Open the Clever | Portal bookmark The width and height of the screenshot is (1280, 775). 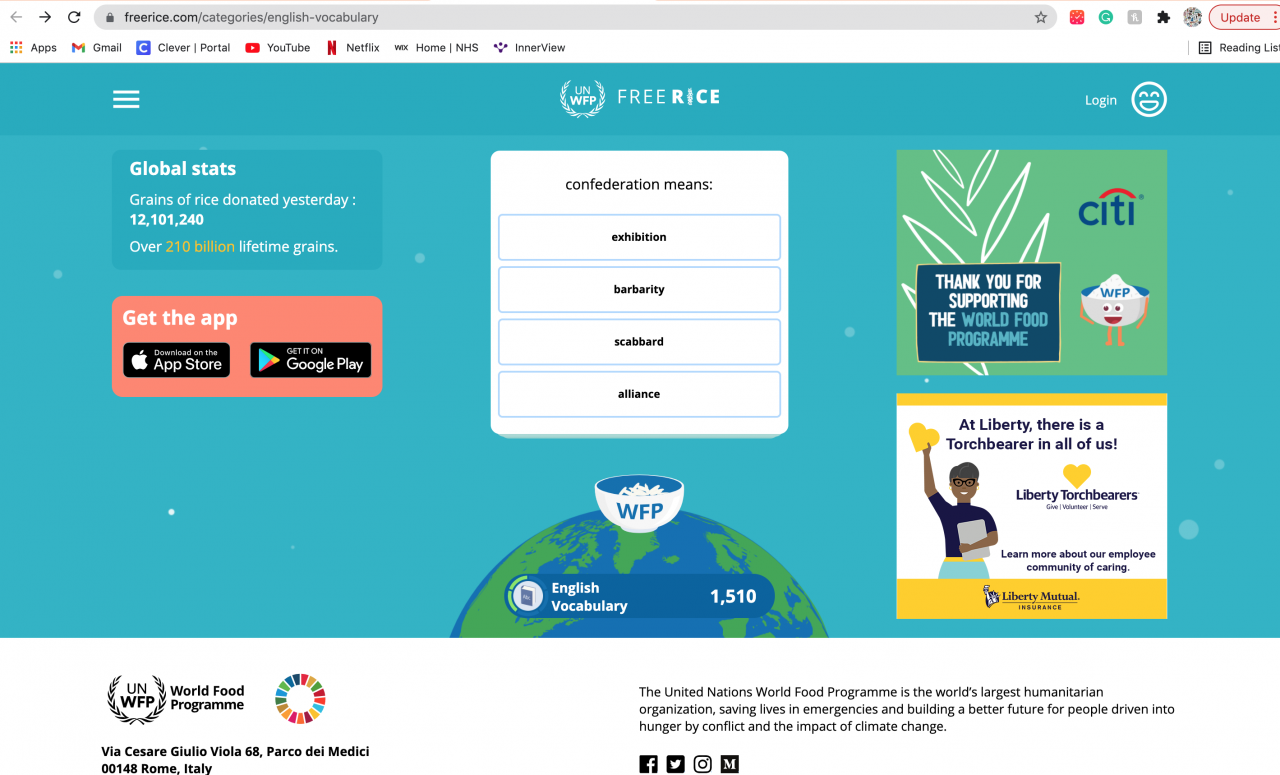183,47
